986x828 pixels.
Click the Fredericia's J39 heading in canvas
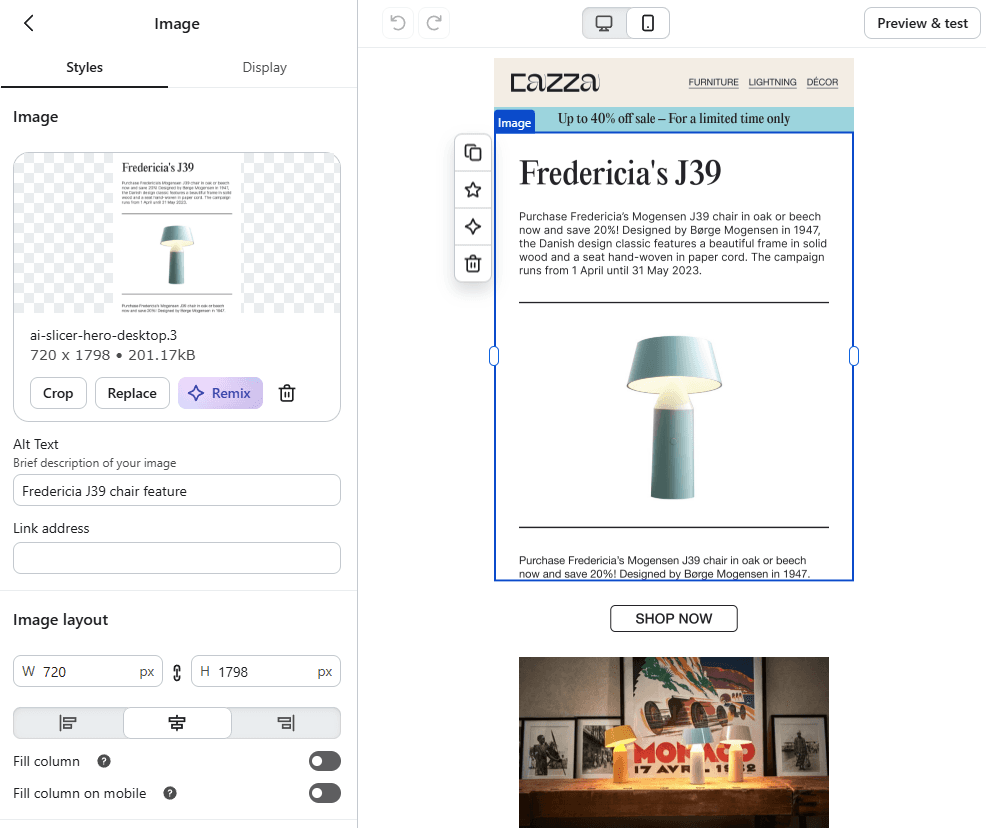pyautogui.click(x=620, y=173)
